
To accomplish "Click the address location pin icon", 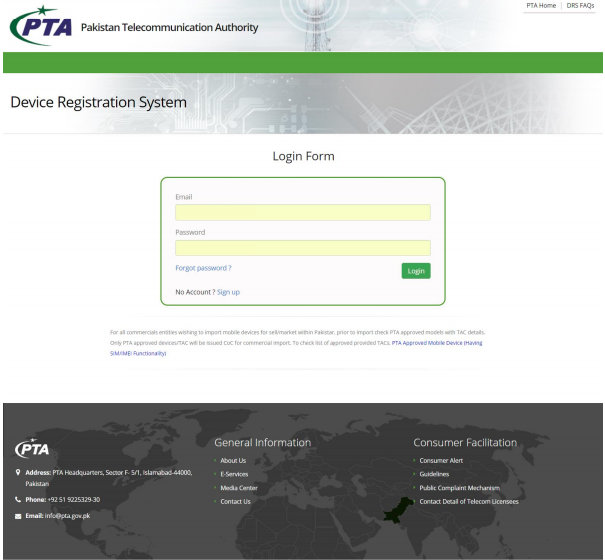I will pos(19,472).
